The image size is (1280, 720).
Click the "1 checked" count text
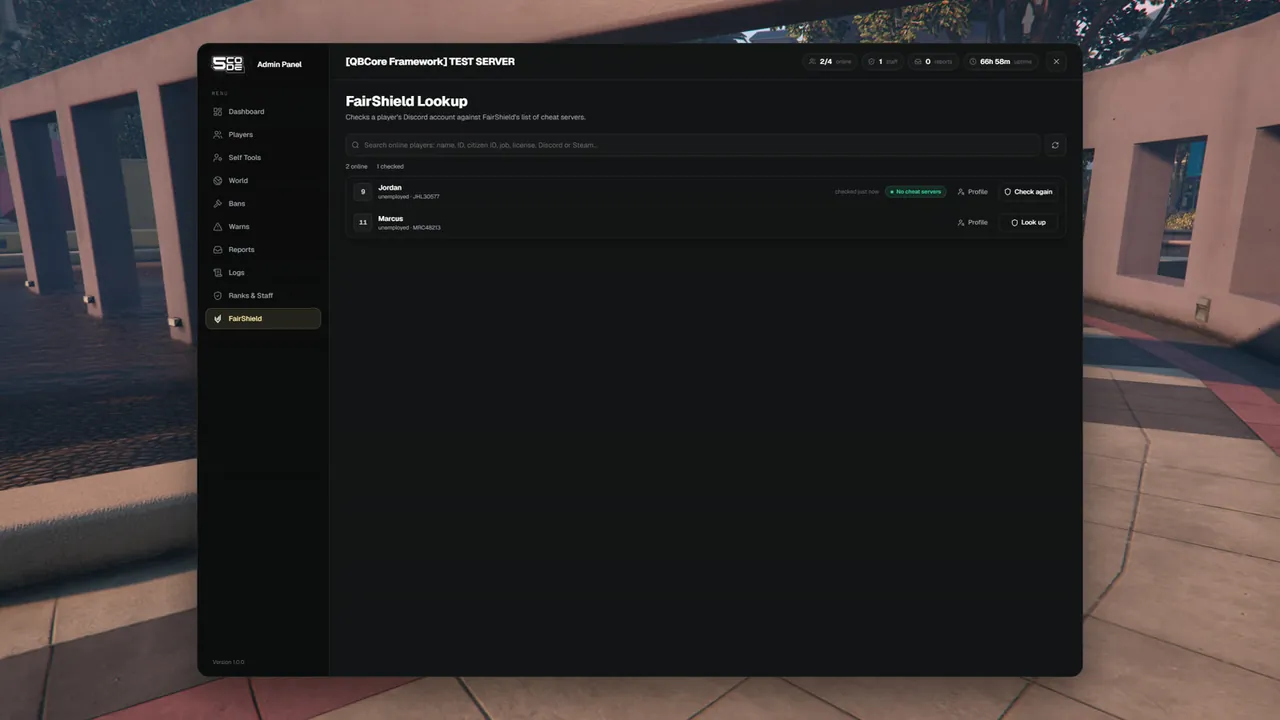390,167
